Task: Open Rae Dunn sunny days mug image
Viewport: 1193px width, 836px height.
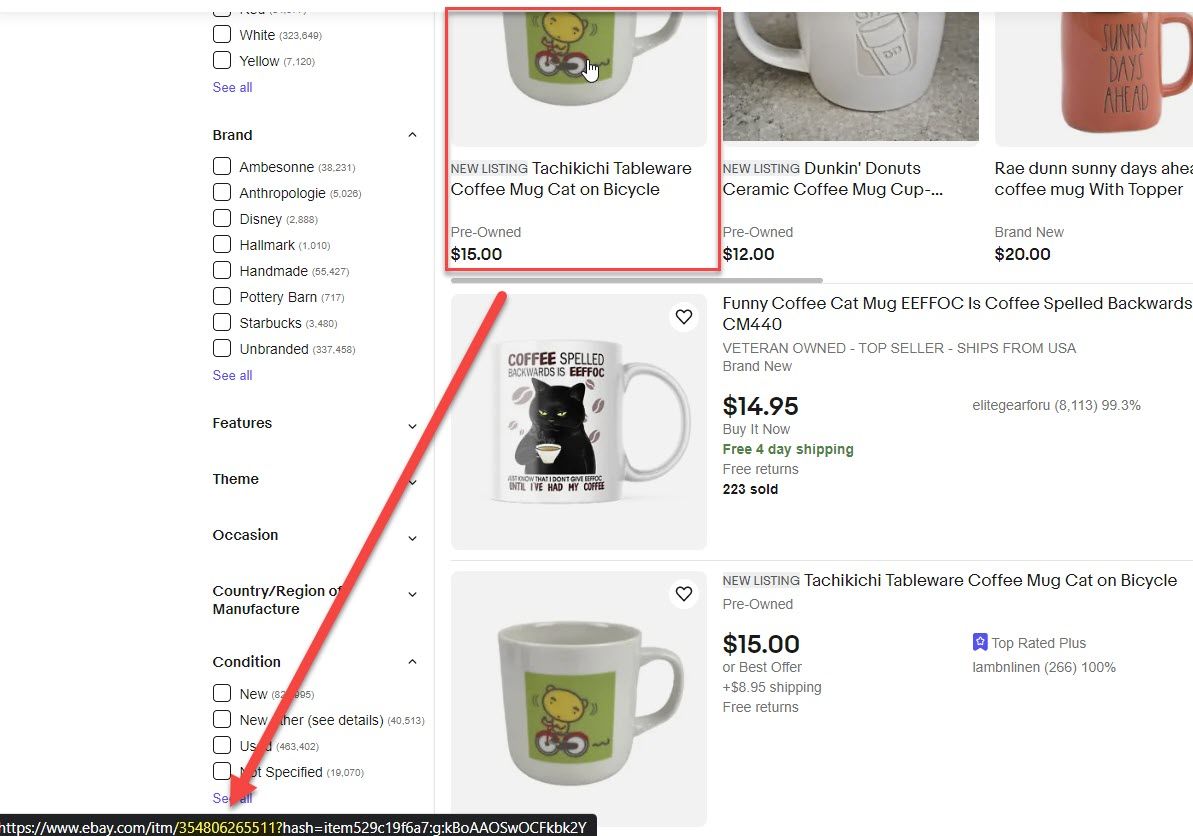Action: point(1093,76)
